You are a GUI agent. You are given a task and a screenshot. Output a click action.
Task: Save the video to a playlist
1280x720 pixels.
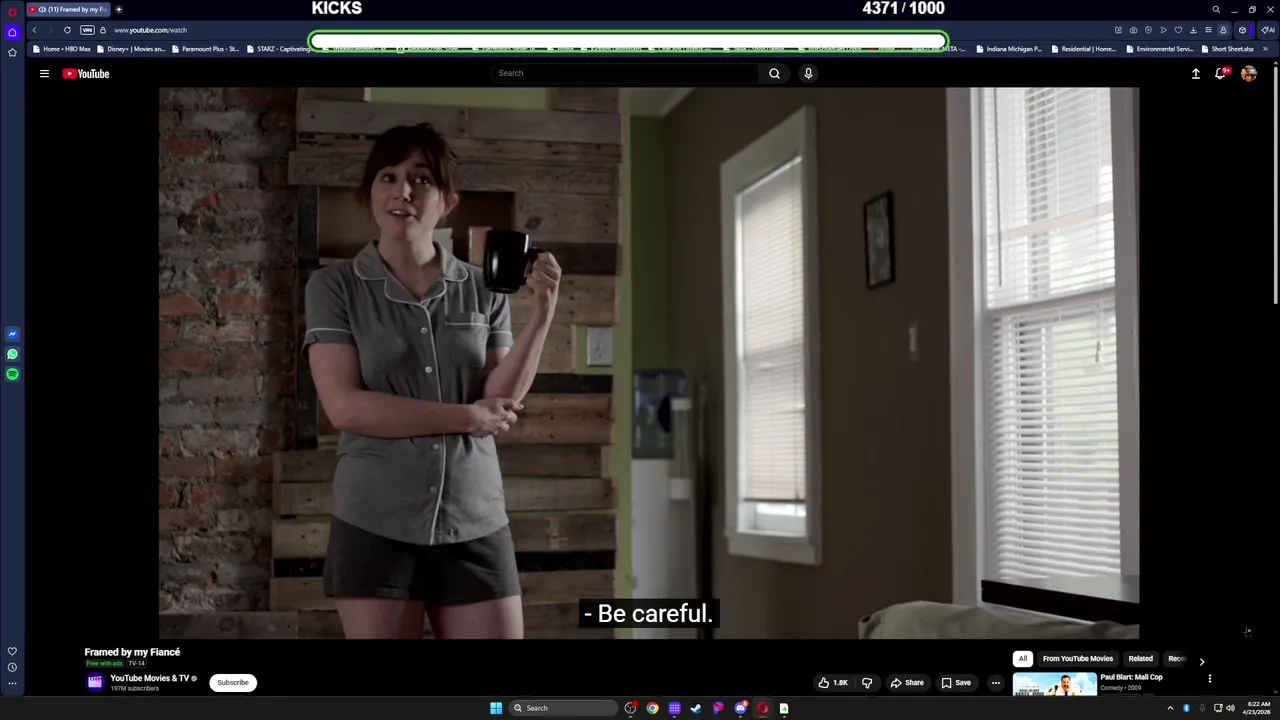[956, 683]
